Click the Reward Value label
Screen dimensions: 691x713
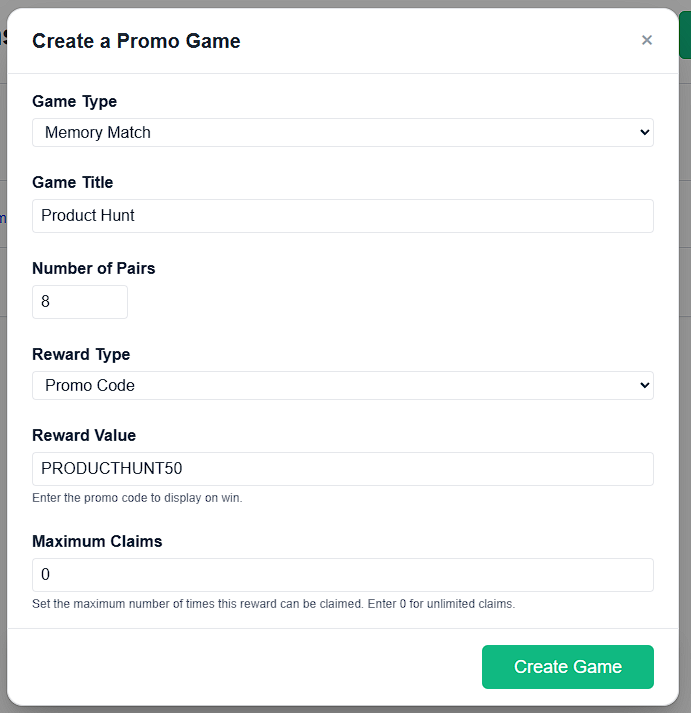click(84, 436)
